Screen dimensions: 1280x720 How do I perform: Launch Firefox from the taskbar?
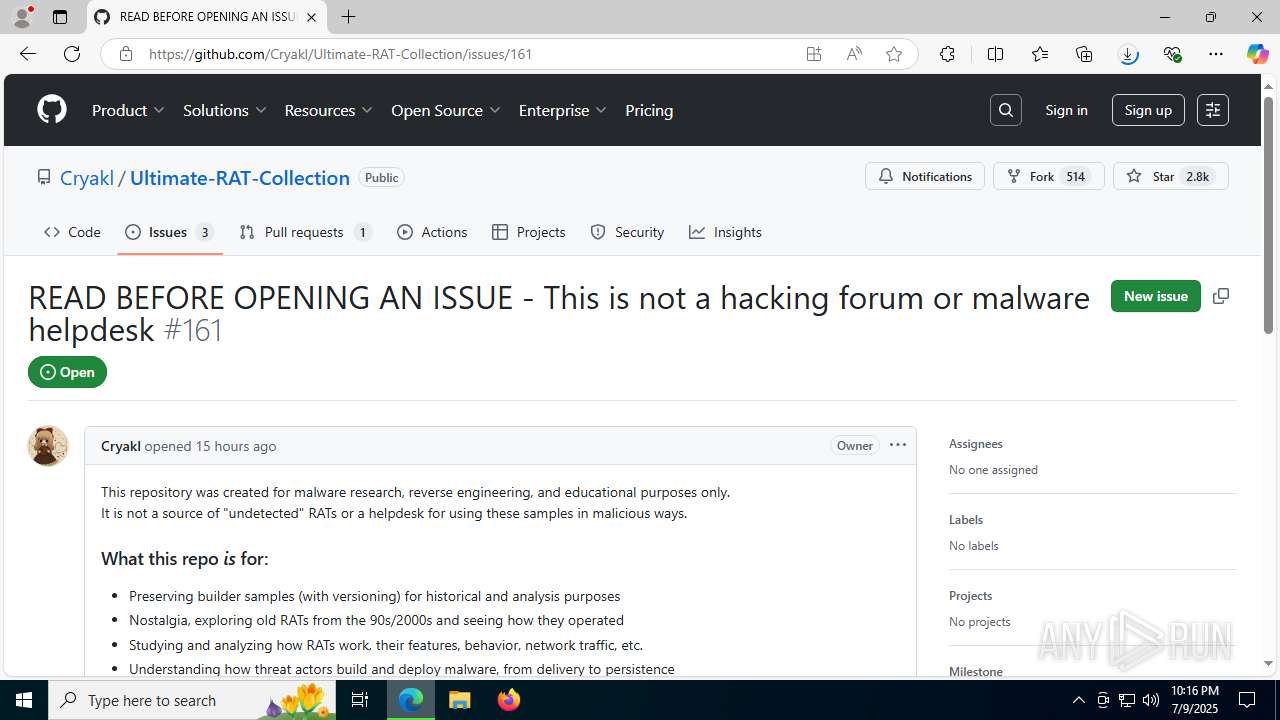[x=508, y=700]
